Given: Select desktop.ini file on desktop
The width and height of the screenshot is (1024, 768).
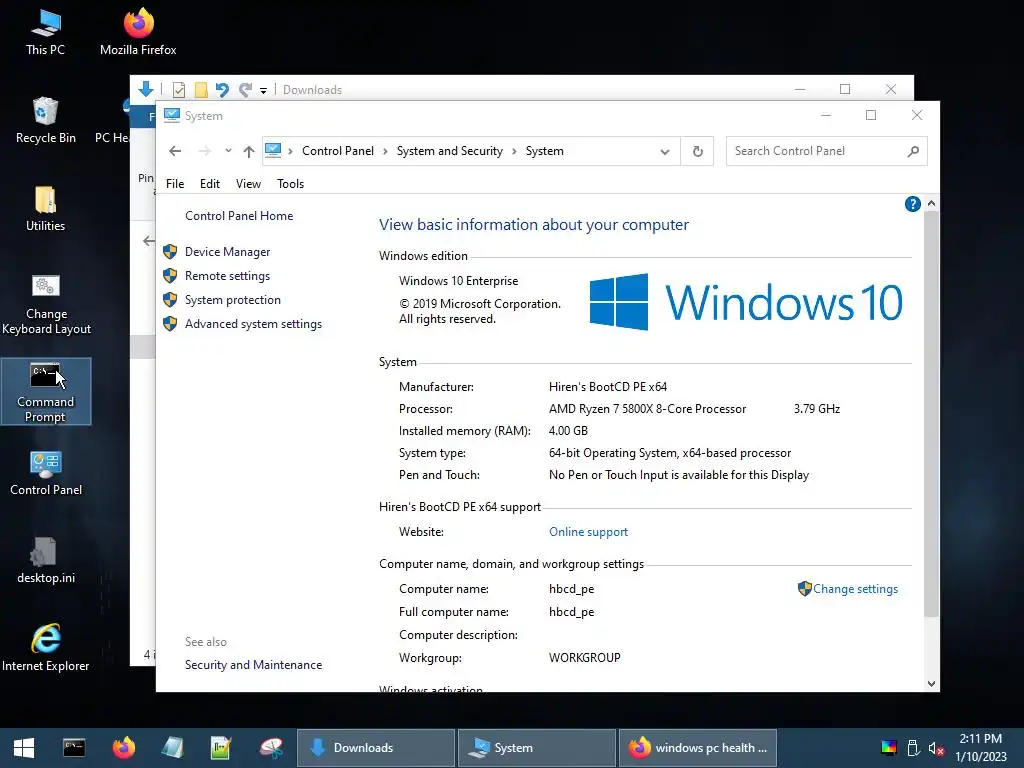Looking at the screenshot, I should click(x=46, y=560).
